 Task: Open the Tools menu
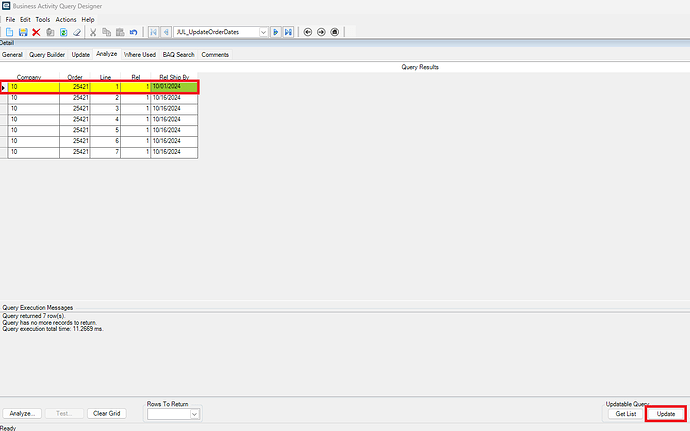tap(43, 19)
